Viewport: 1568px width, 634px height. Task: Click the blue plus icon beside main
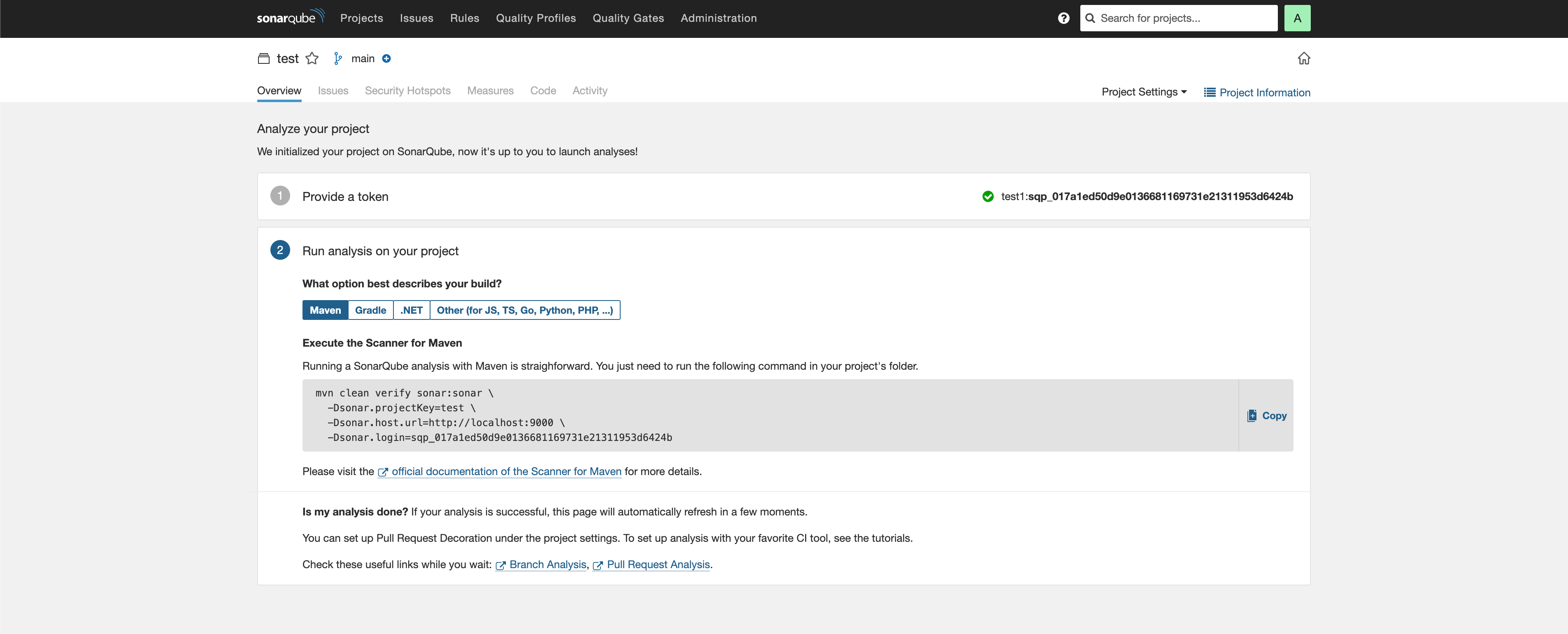coord(386,58)
